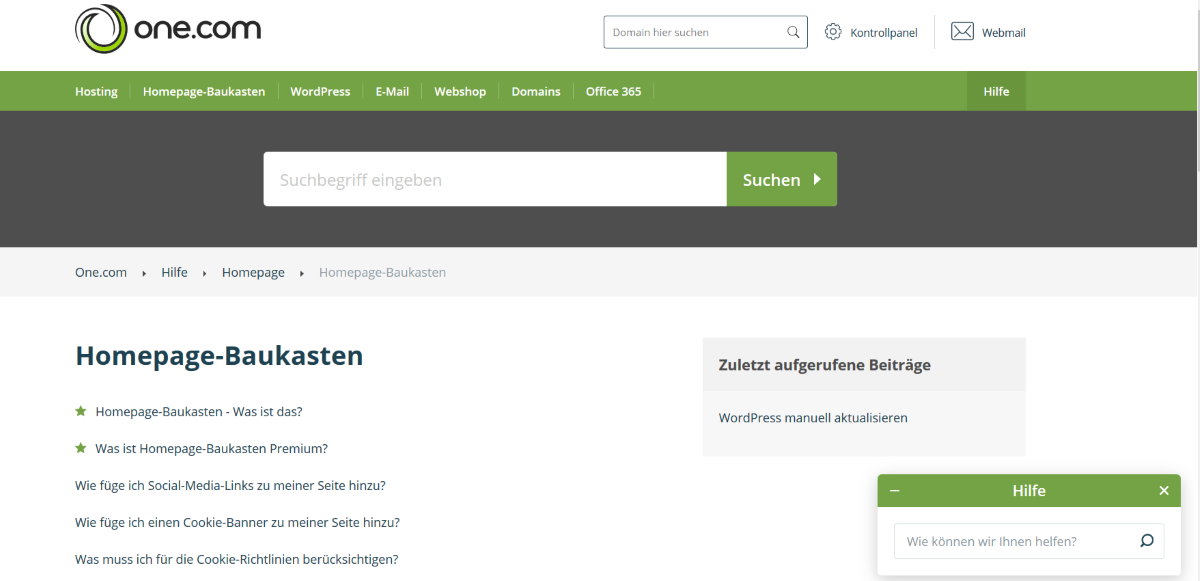The height and width of the screenshot is (581, 1200).
Task: Click the Kontrollpanel gear icon
Action: (x=833, y=32)
